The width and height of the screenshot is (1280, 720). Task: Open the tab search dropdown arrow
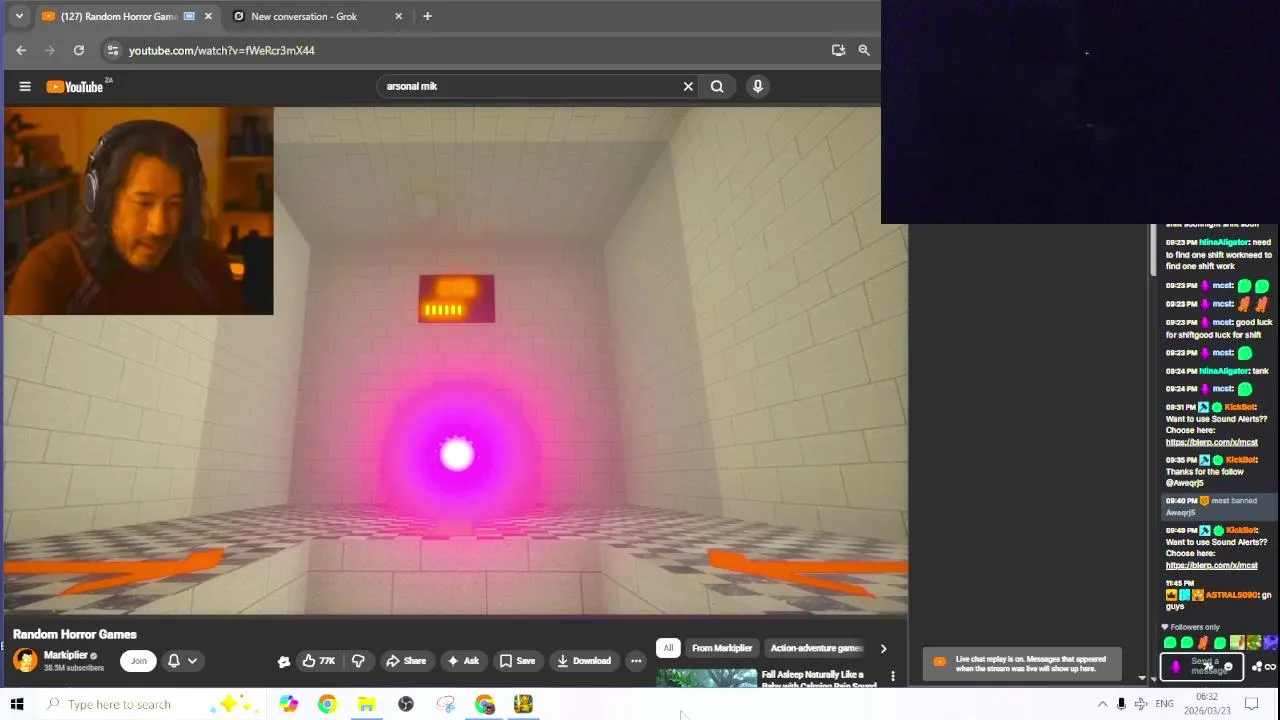tap(18, 16)
